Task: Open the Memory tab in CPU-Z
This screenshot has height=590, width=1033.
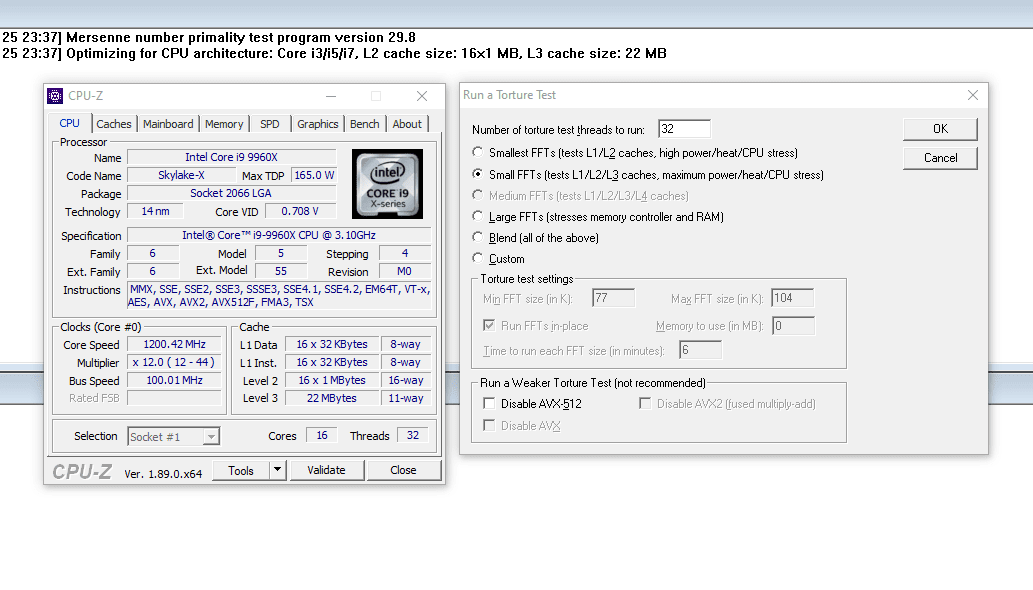Action: coord(224,124)
